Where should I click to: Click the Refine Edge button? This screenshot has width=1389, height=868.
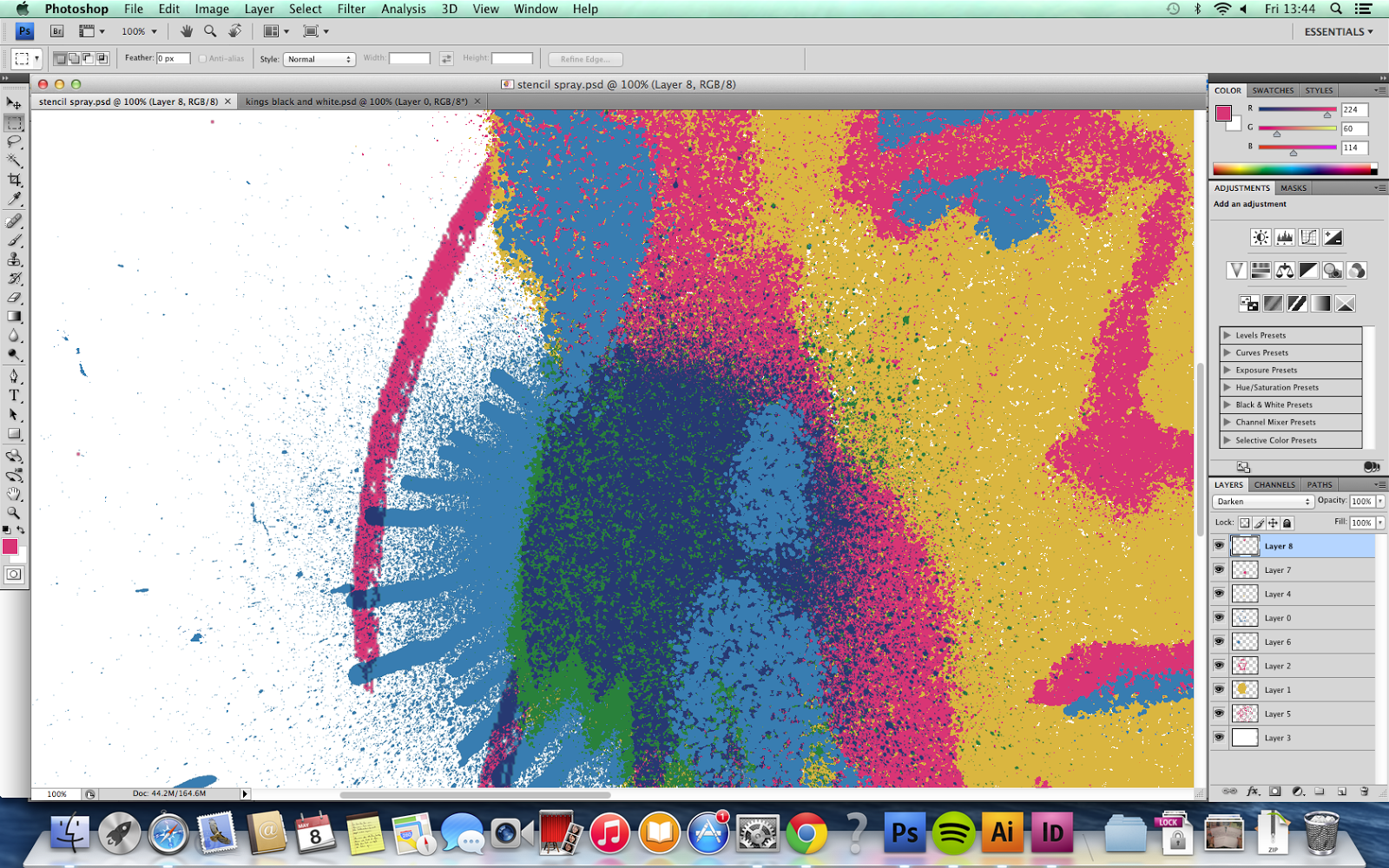584,59
